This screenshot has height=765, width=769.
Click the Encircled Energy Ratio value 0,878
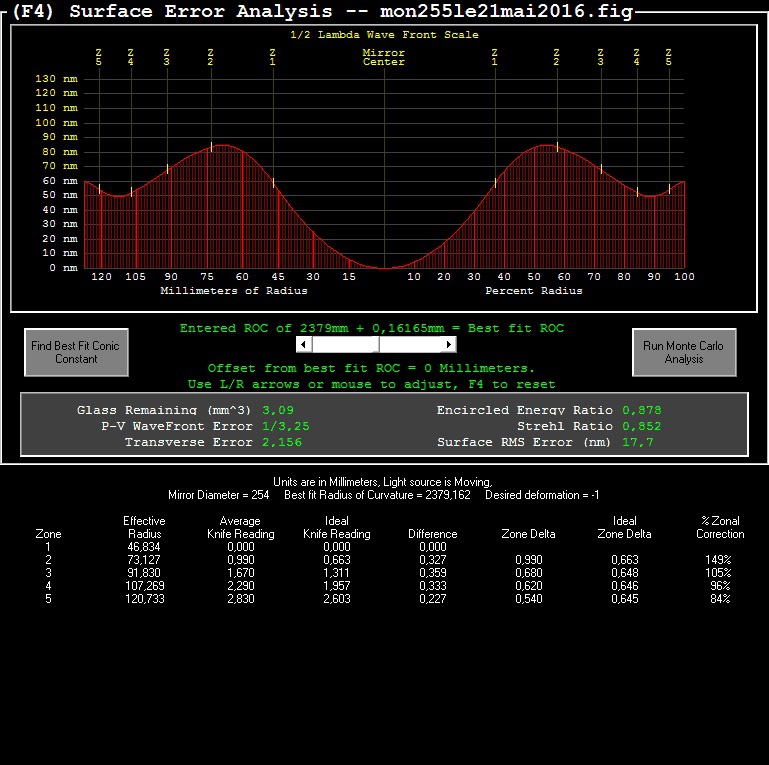click(641, 410)
